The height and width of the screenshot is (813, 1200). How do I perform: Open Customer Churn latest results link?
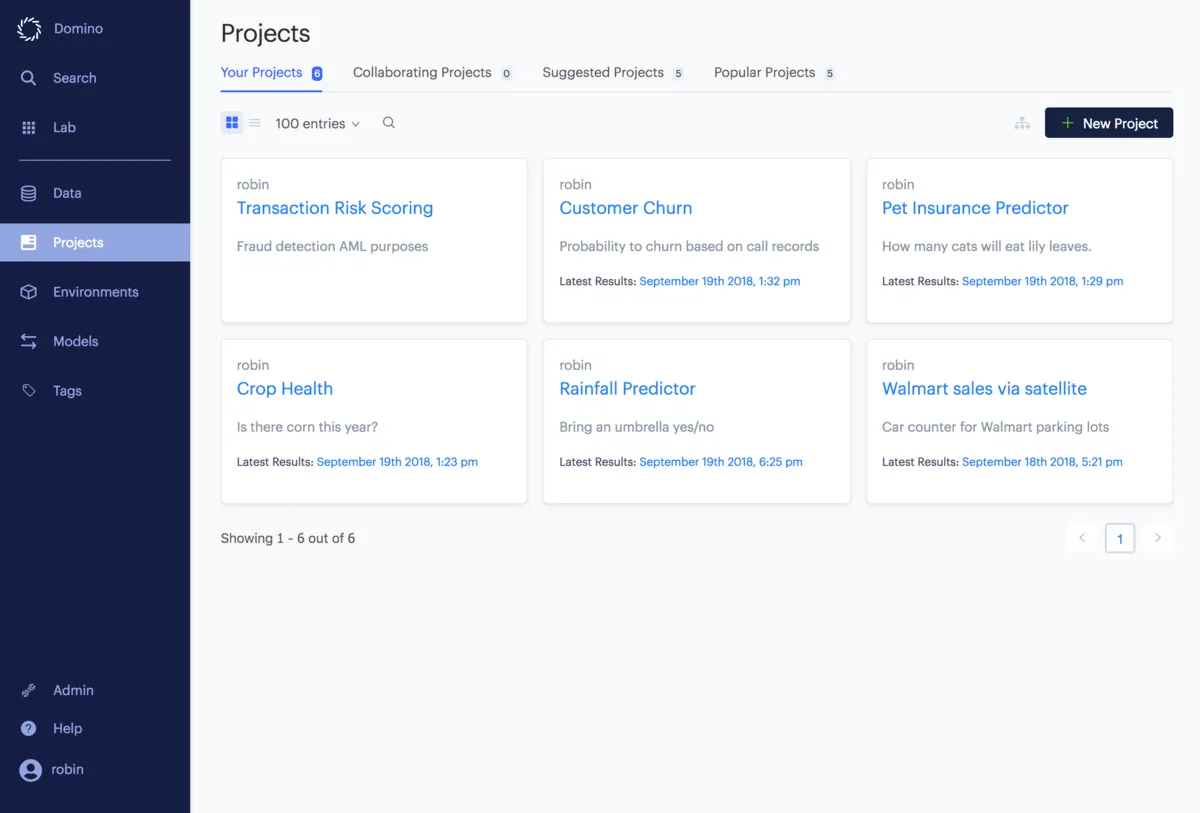(x=719, y=282)
